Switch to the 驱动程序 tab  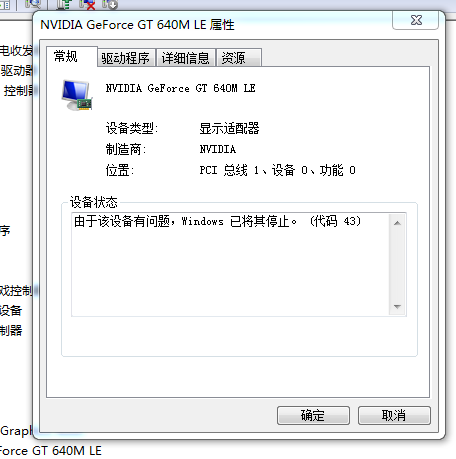pos(126,58)
